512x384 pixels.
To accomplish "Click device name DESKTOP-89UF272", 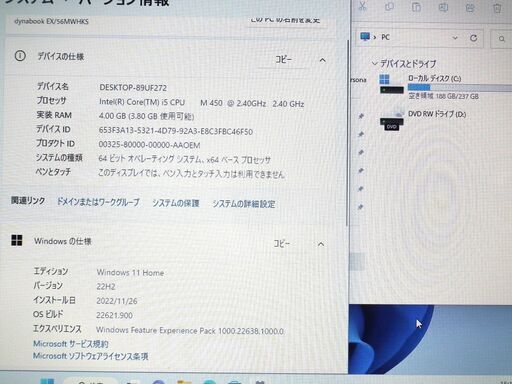I will [x=133, y=88].
